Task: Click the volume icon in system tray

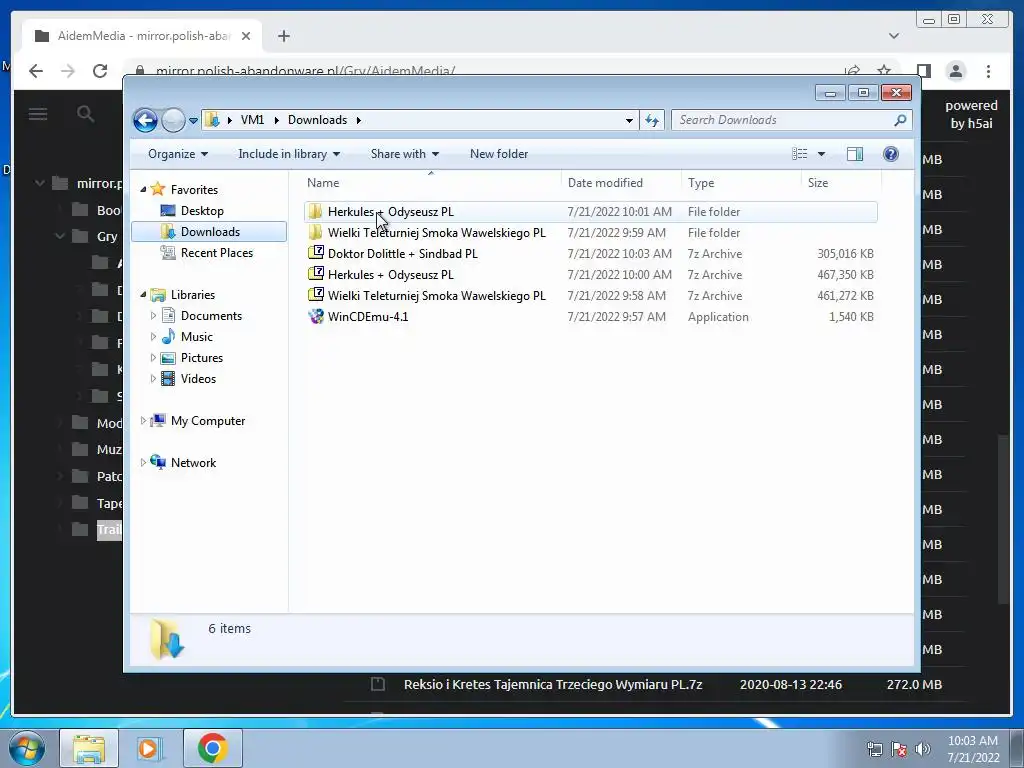Action: [923, 749]
